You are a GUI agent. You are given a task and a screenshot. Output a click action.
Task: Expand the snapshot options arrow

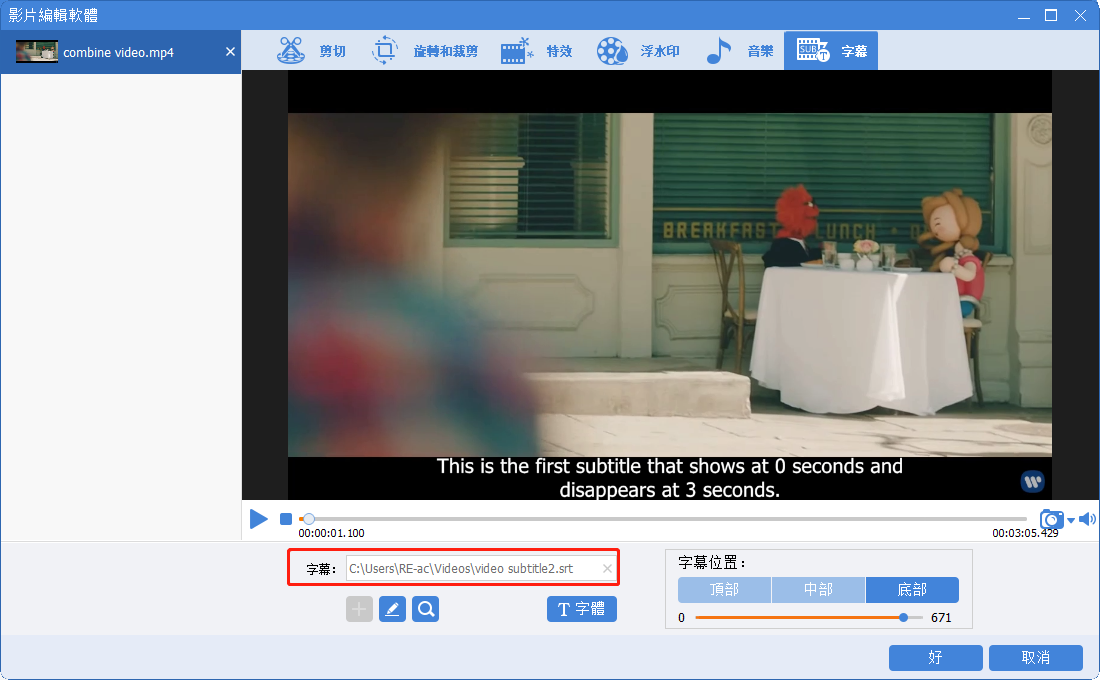1071,521
